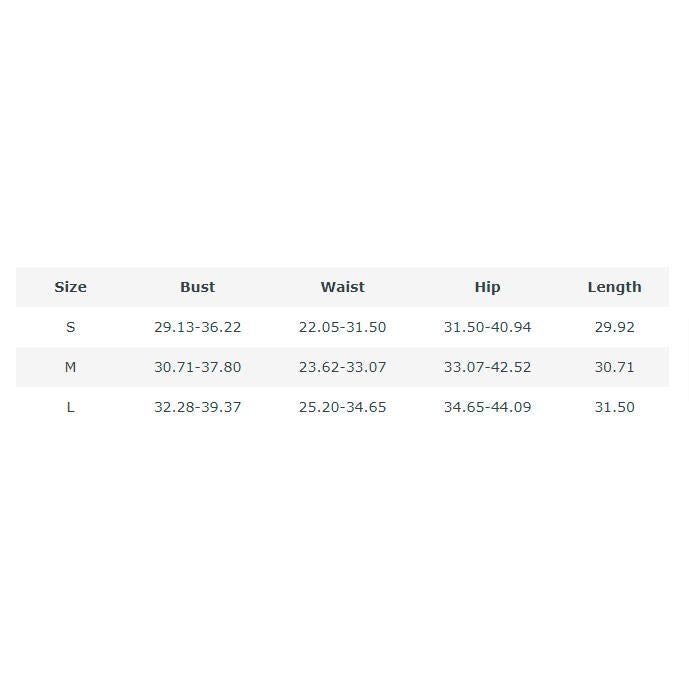This screenshot has height=689, width=689.
Task: Select length value 31.50
Action: (x=614, y=407)
